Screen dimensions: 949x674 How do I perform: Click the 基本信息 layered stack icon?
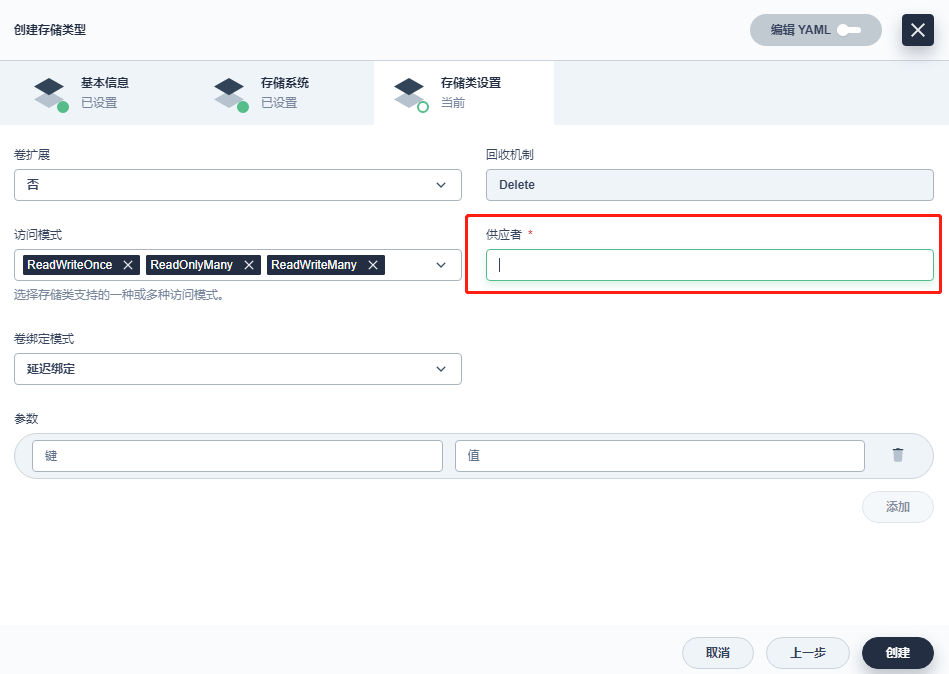[x=50, y=94]
